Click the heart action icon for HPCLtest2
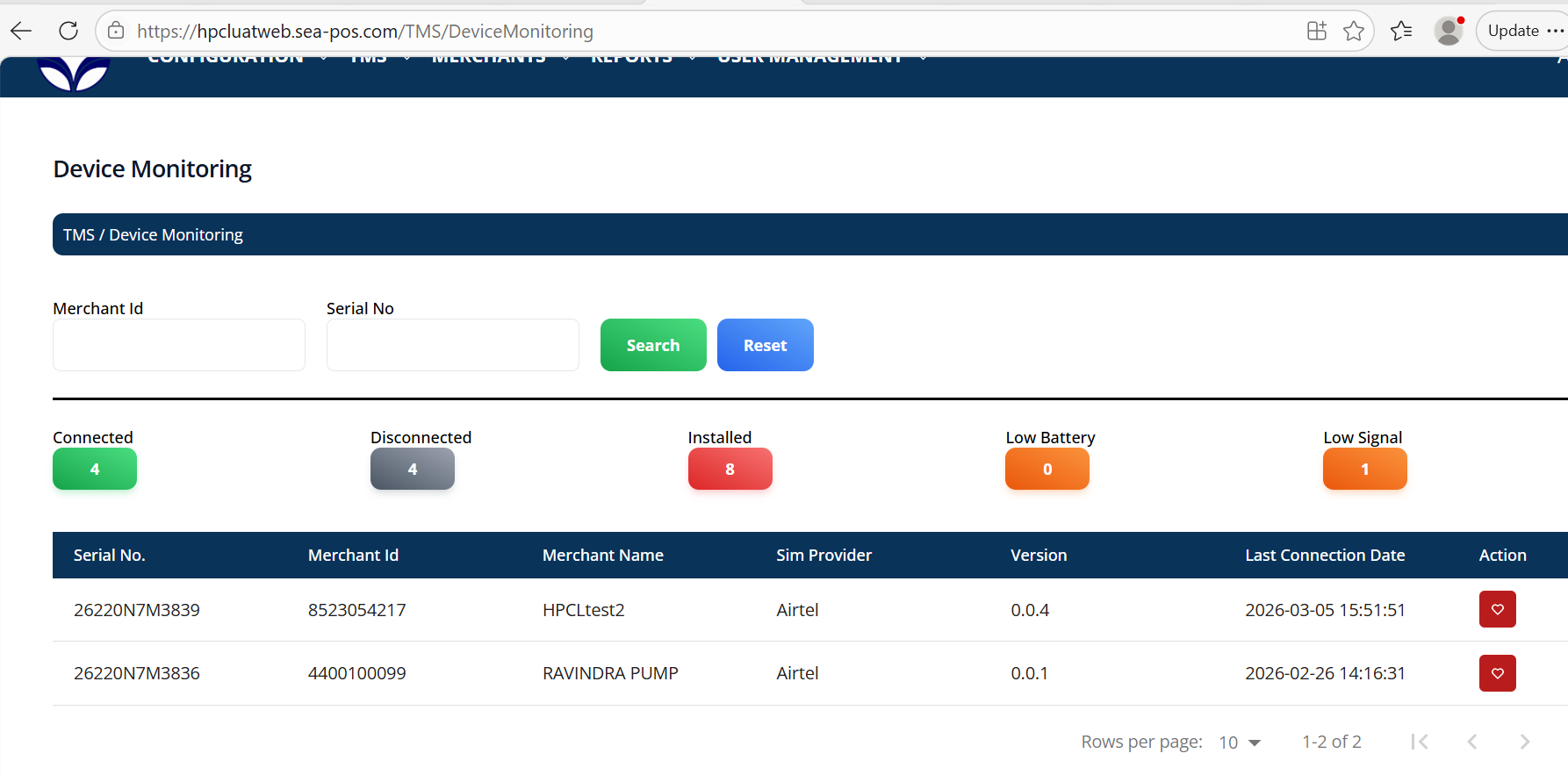 [1497, 609]
